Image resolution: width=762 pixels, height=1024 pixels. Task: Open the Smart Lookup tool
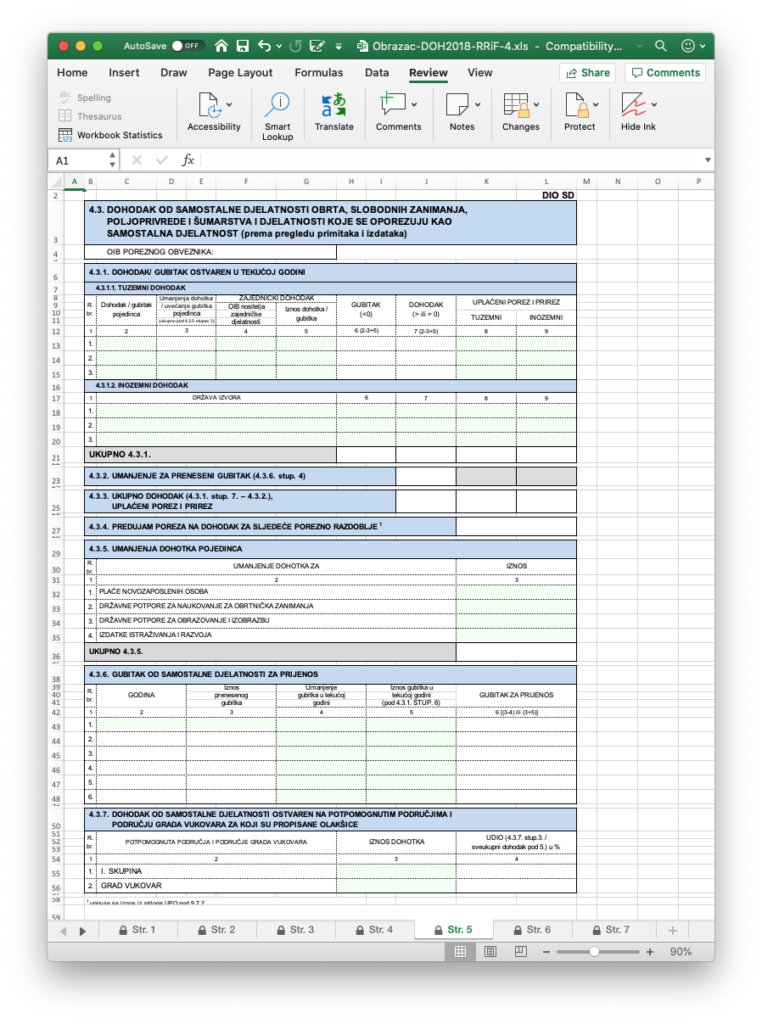click(277, 116)
